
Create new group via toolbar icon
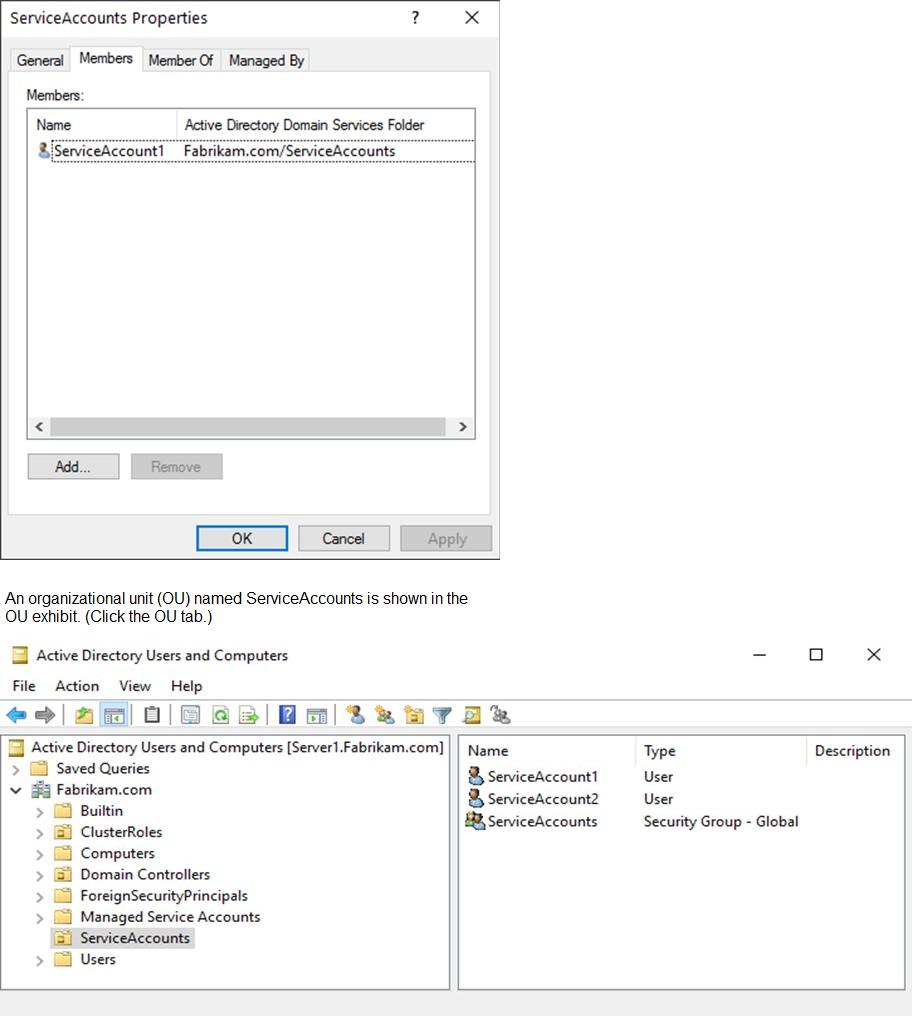tap(385, 716)
